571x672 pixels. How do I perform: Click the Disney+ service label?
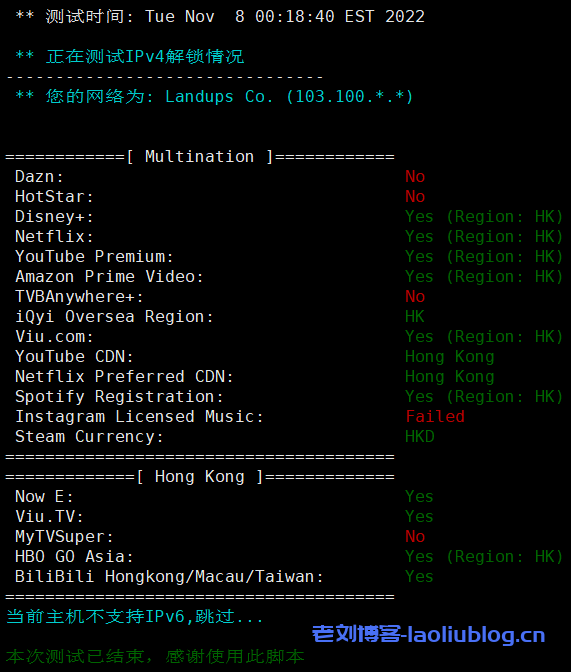point(54,217)
